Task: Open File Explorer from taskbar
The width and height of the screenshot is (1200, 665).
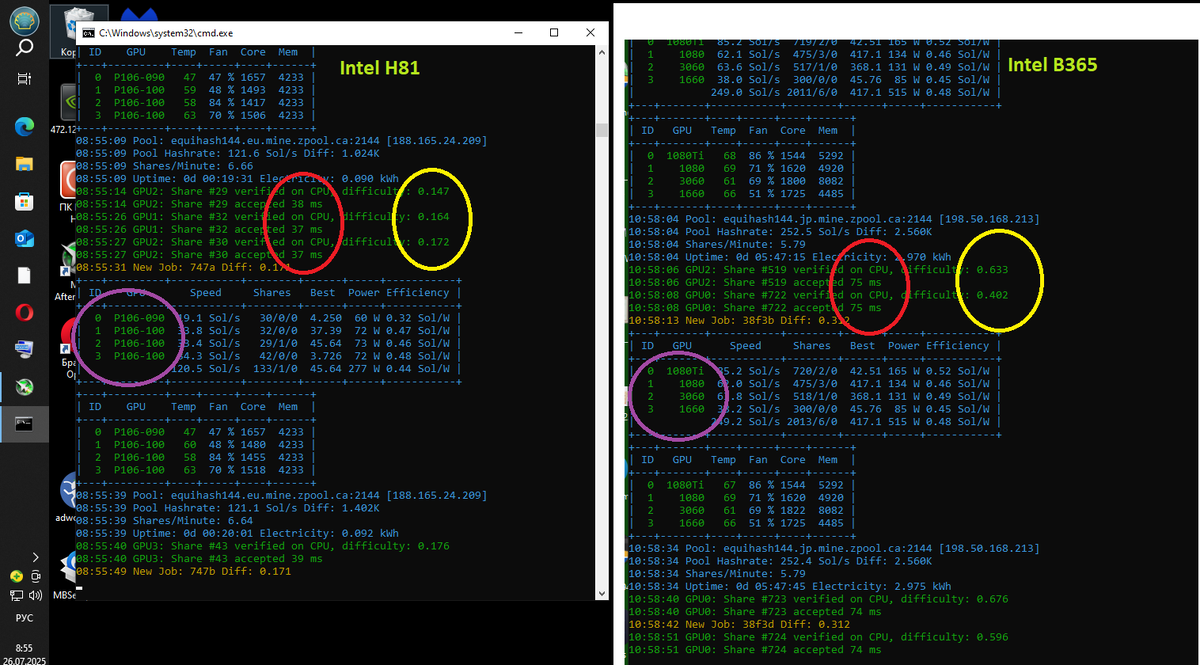Action: 24,165
